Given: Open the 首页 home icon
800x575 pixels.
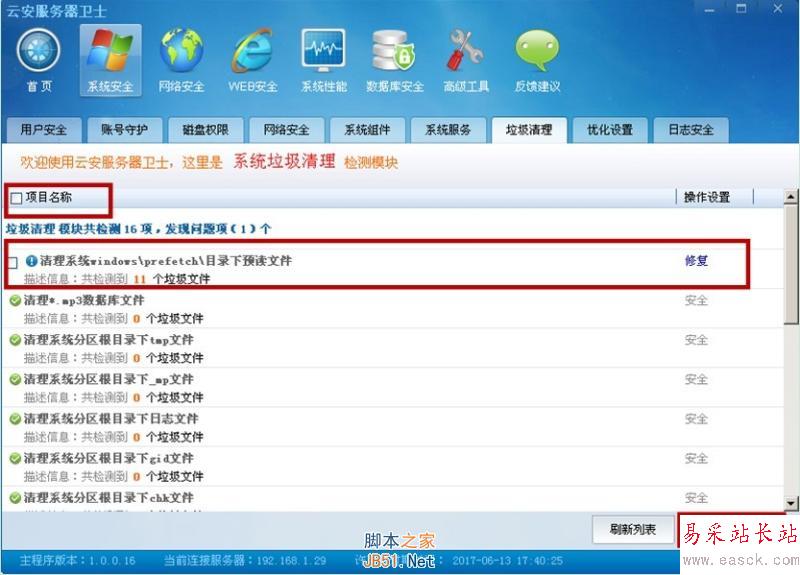Looking at the screenshot, I should pos(39,51).
